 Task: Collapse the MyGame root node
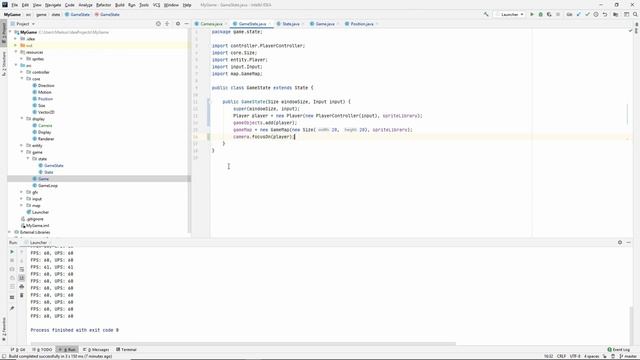(x=11, y=32)
